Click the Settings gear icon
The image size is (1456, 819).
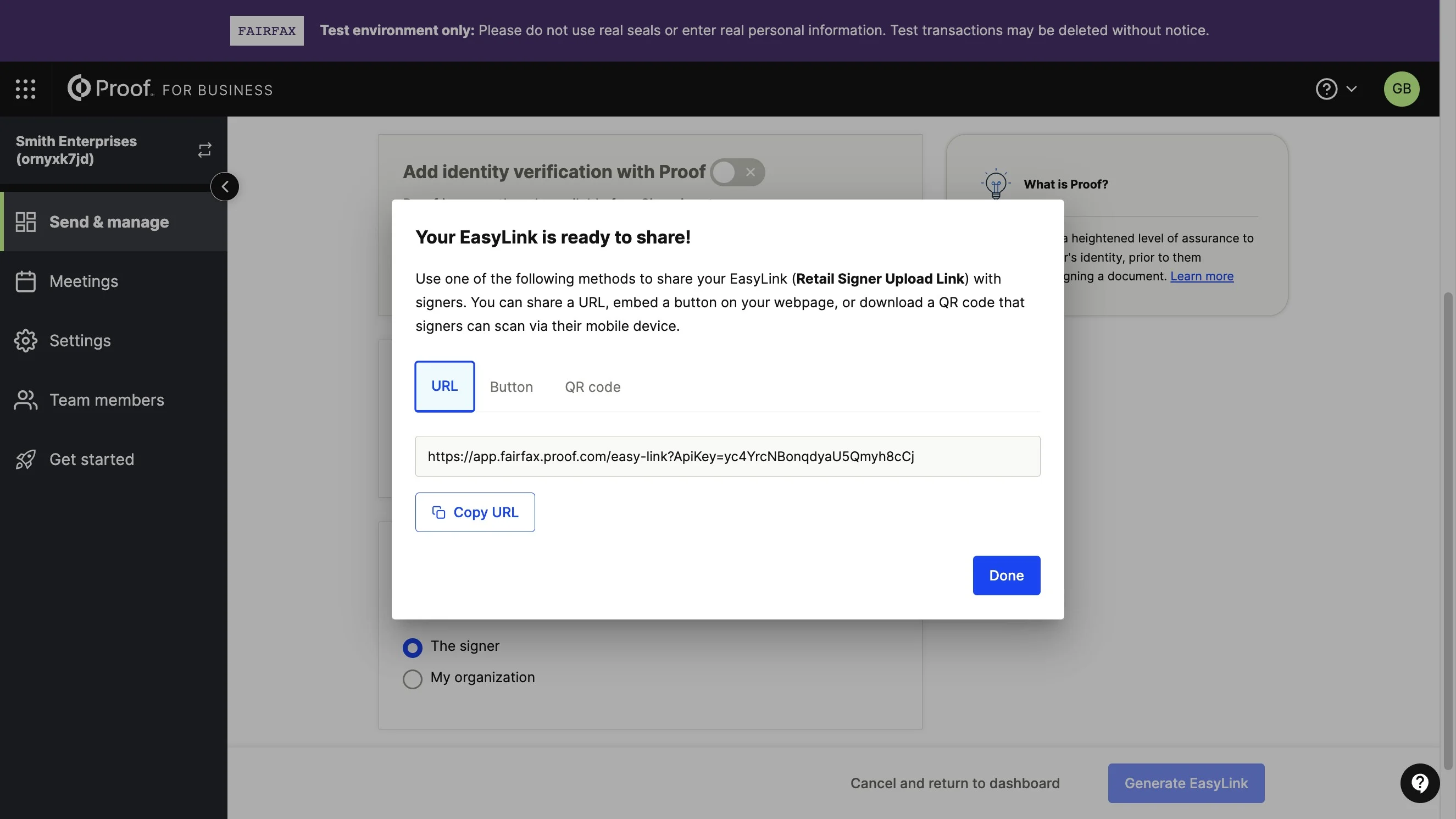[x=25, y=340]
